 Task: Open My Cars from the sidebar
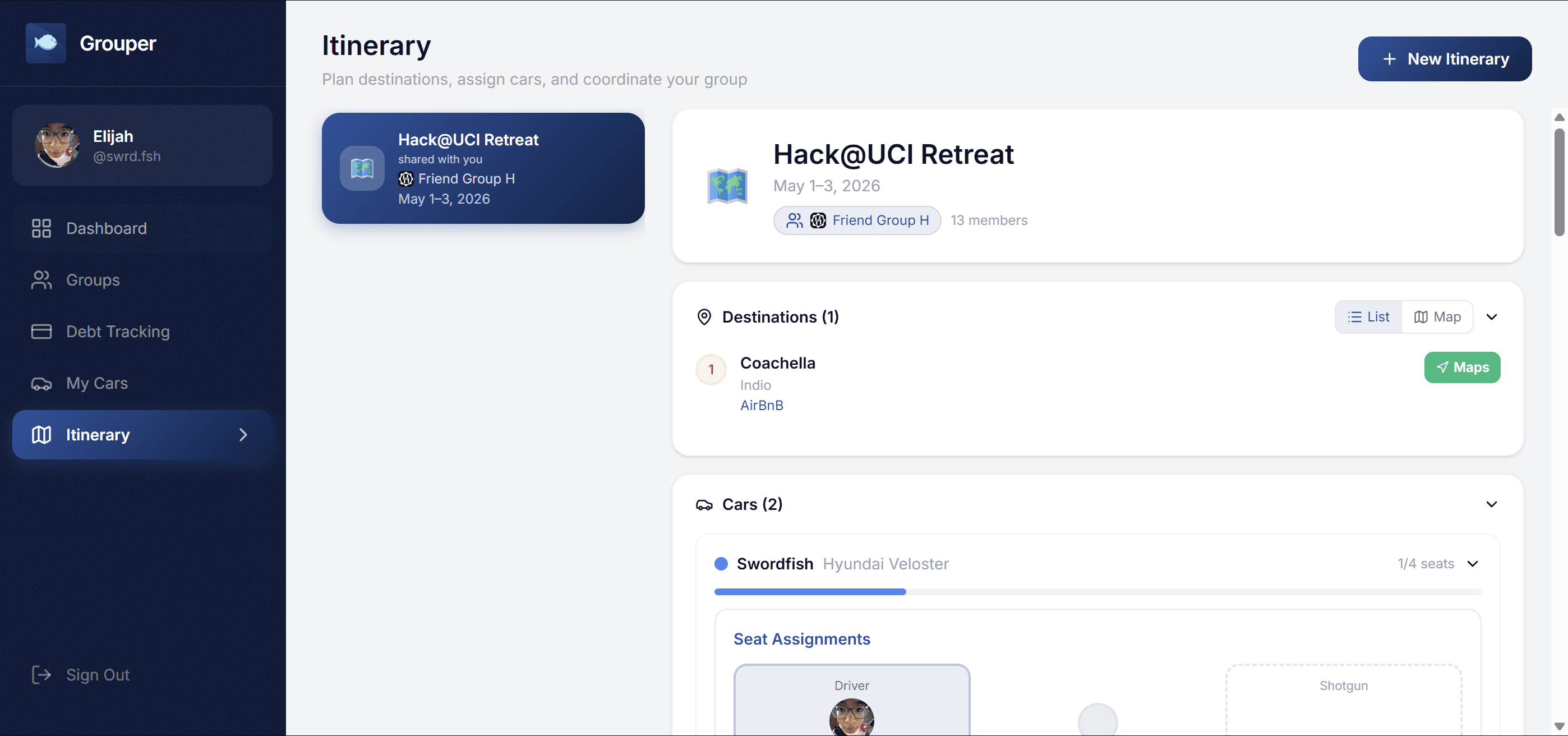coord(142,384)
